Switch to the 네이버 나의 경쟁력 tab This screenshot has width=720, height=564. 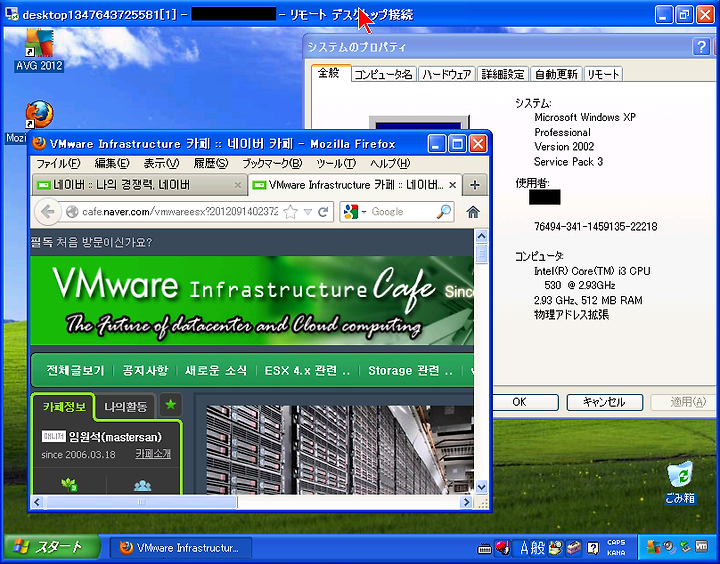pos(140,185)
